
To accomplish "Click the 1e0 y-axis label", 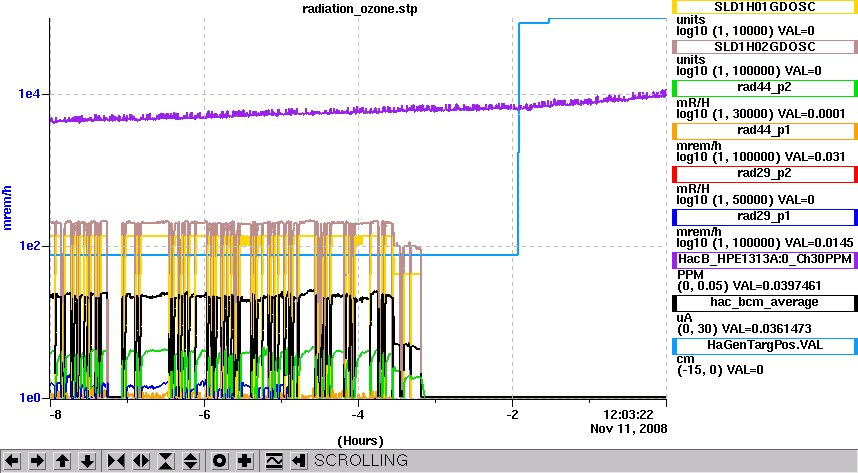I will pos(30,398).
